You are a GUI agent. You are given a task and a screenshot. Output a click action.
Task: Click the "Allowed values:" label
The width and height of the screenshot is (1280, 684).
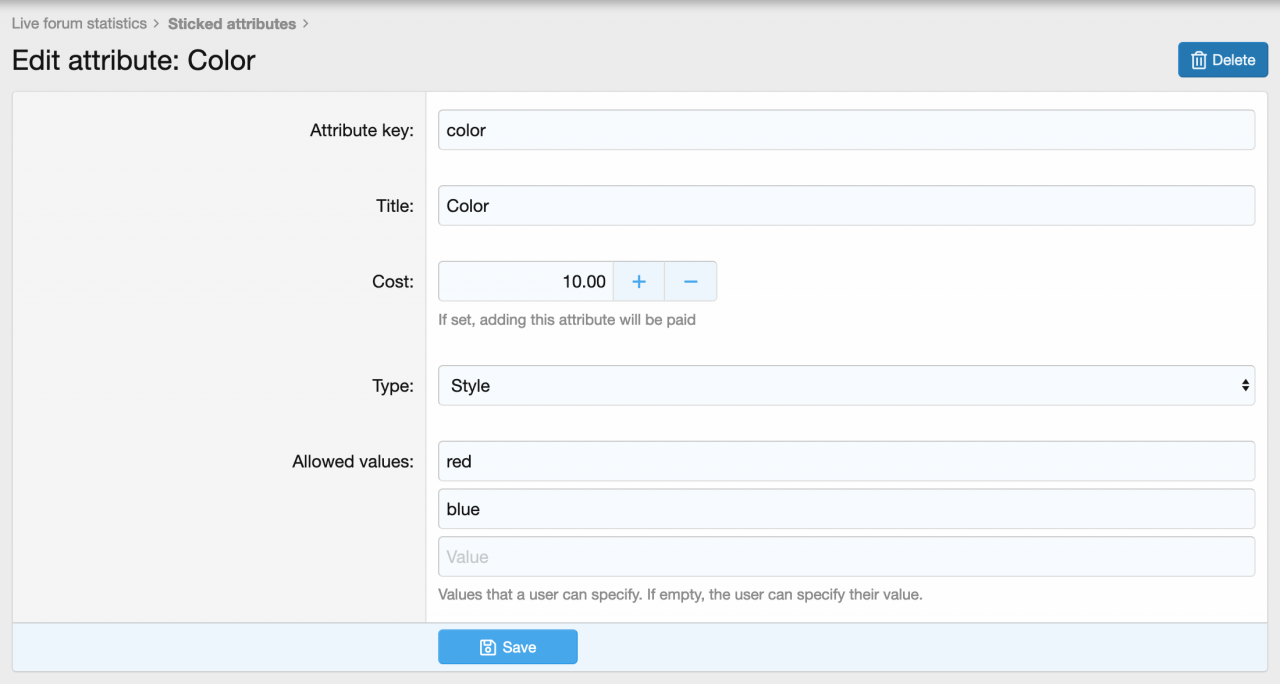pos(352,462)
